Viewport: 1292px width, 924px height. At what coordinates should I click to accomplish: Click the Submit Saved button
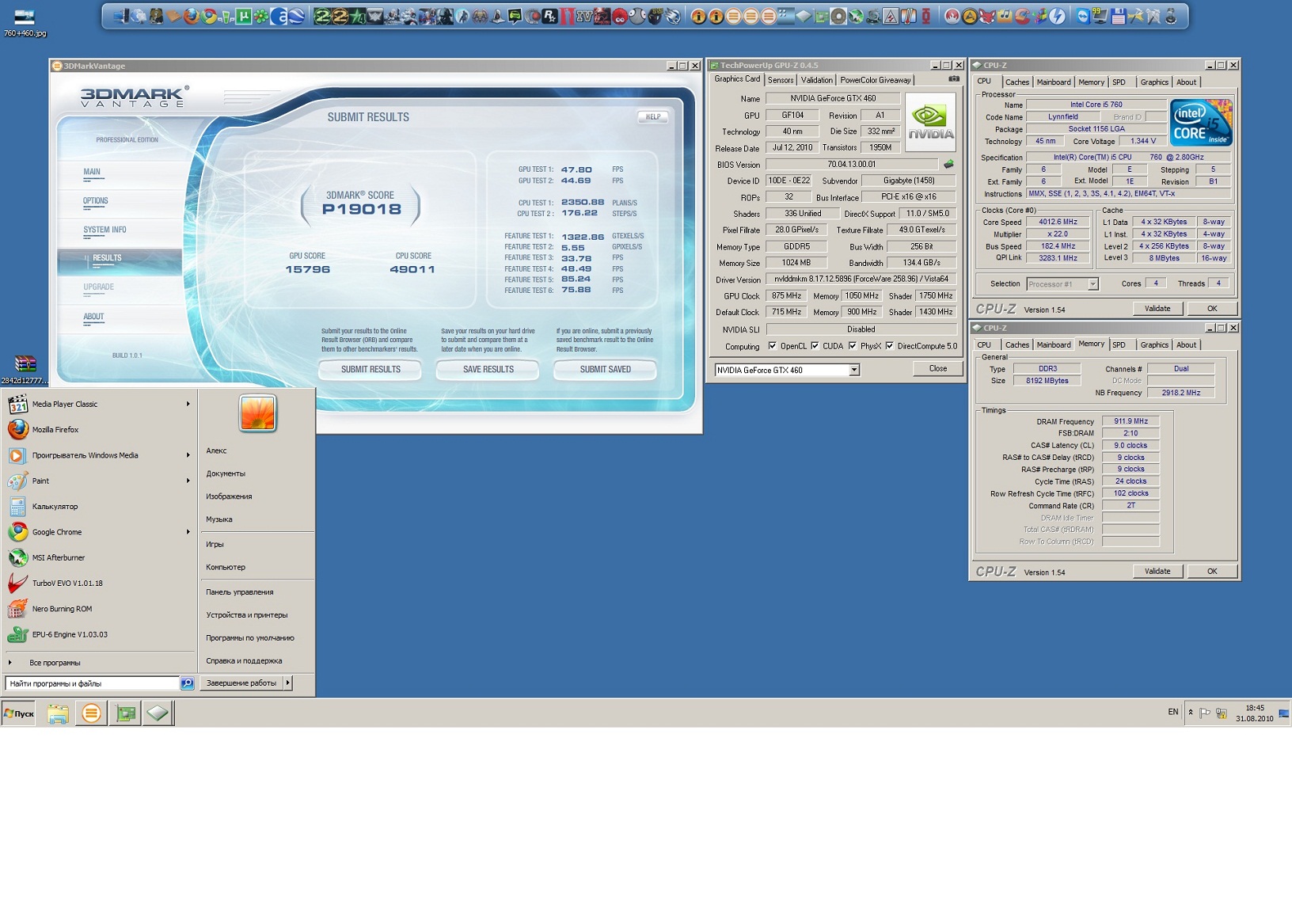[x=605, y=370]
